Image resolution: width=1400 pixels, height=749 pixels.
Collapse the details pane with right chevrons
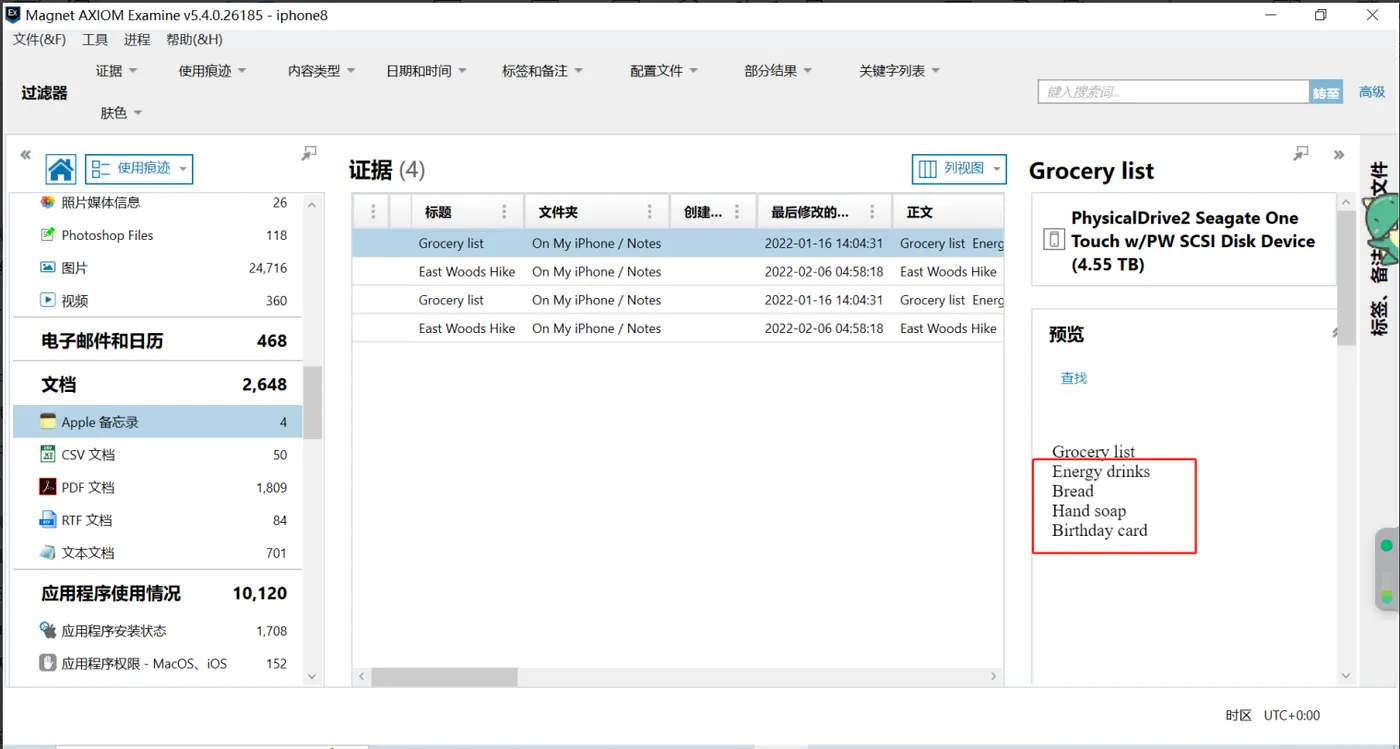pos(1339,155)
